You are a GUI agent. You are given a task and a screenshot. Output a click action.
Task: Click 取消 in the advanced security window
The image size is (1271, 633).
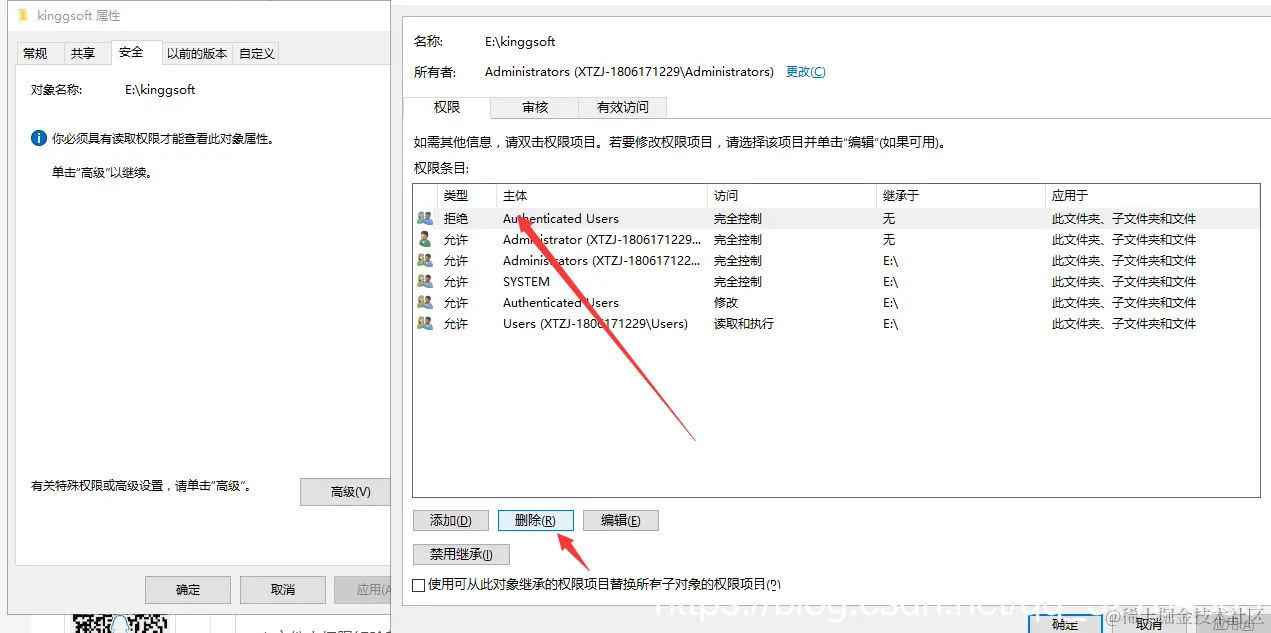(x=1149, y=623)
